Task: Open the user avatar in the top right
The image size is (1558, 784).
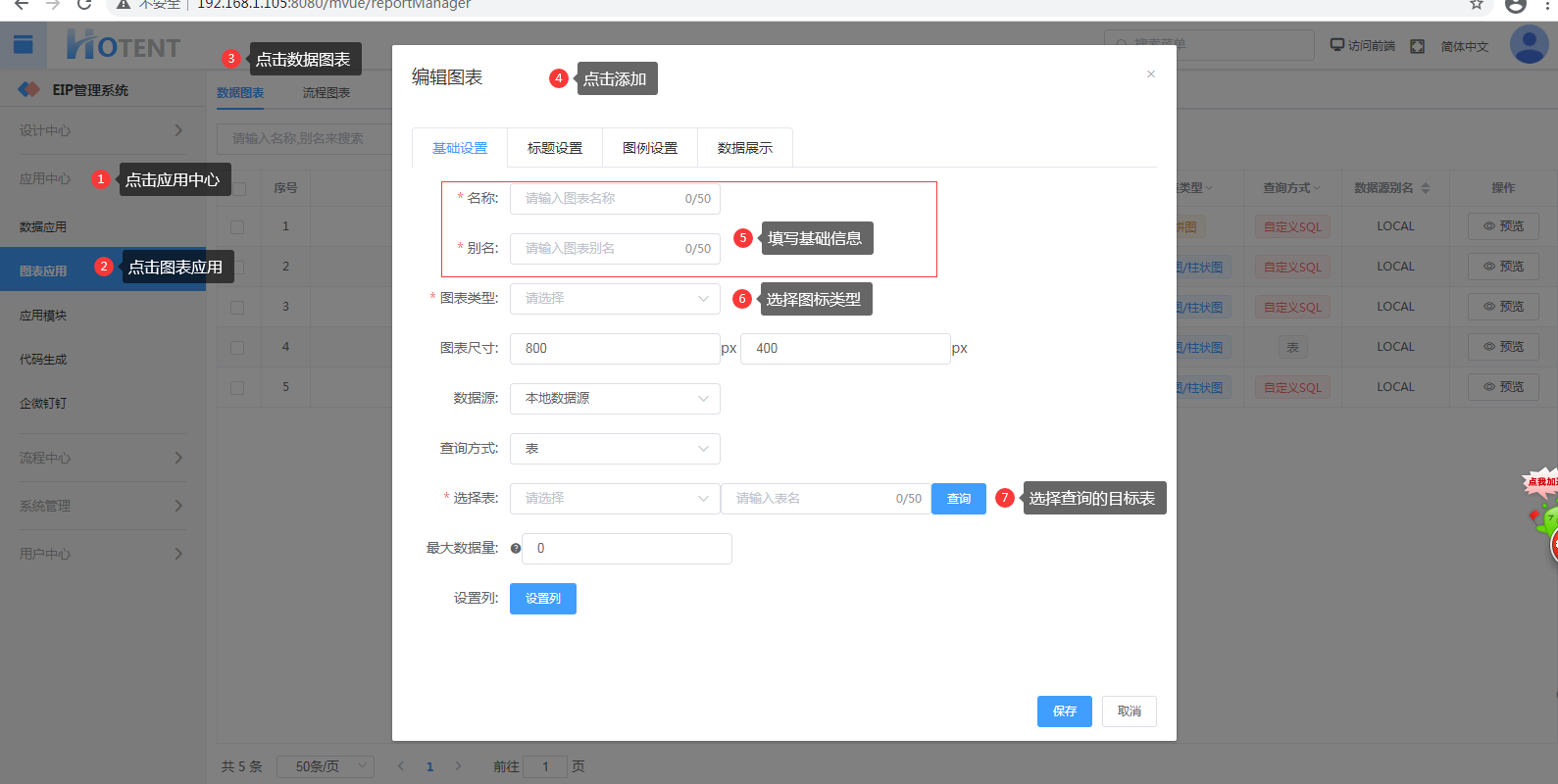Action: pos(1529,45)
